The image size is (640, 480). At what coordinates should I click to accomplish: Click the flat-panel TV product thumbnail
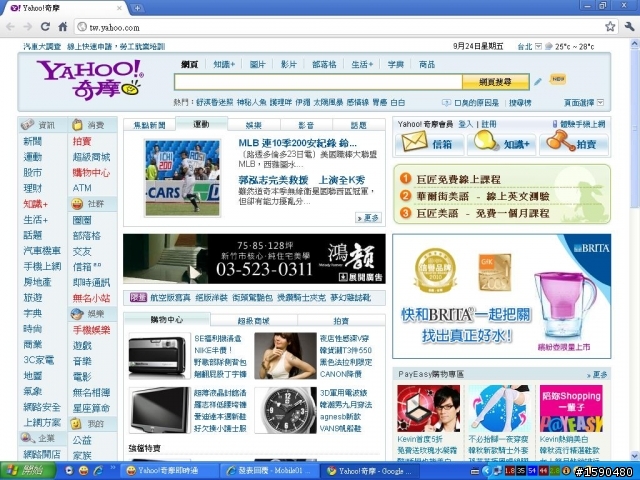click(x=160, y=410)
